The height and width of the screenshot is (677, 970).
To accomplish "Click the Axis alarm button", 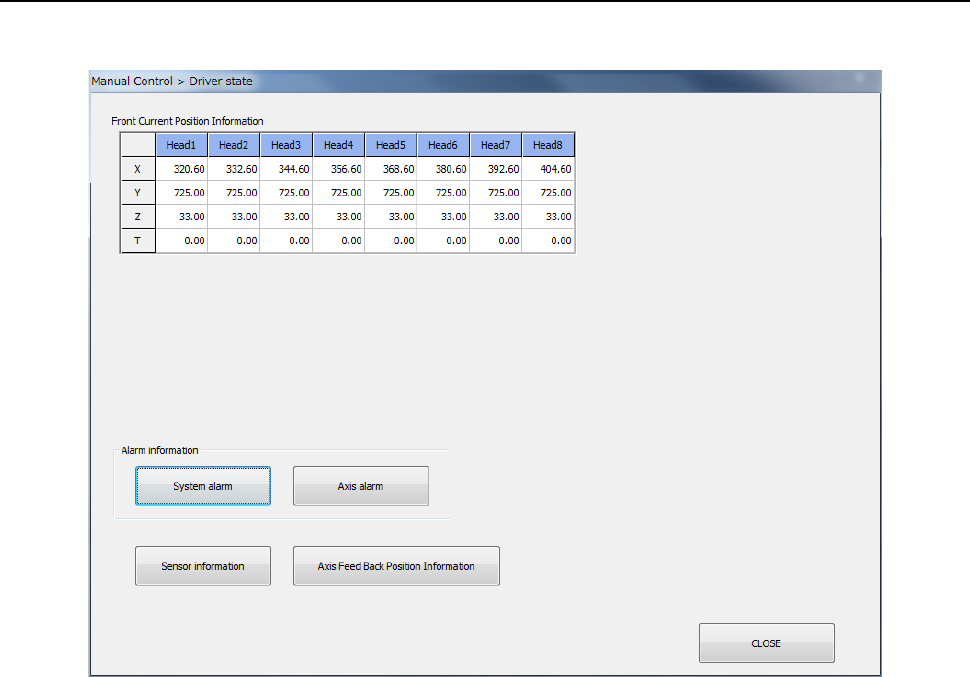I will pos(360,486).
